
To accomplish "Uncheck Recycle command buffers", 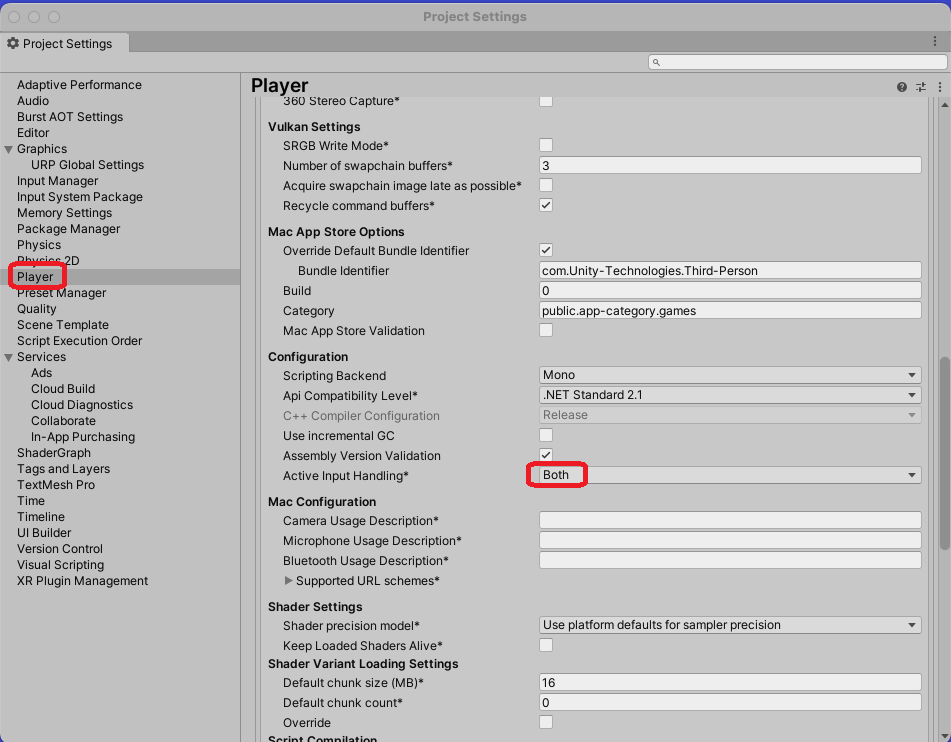I will (546, 206).
